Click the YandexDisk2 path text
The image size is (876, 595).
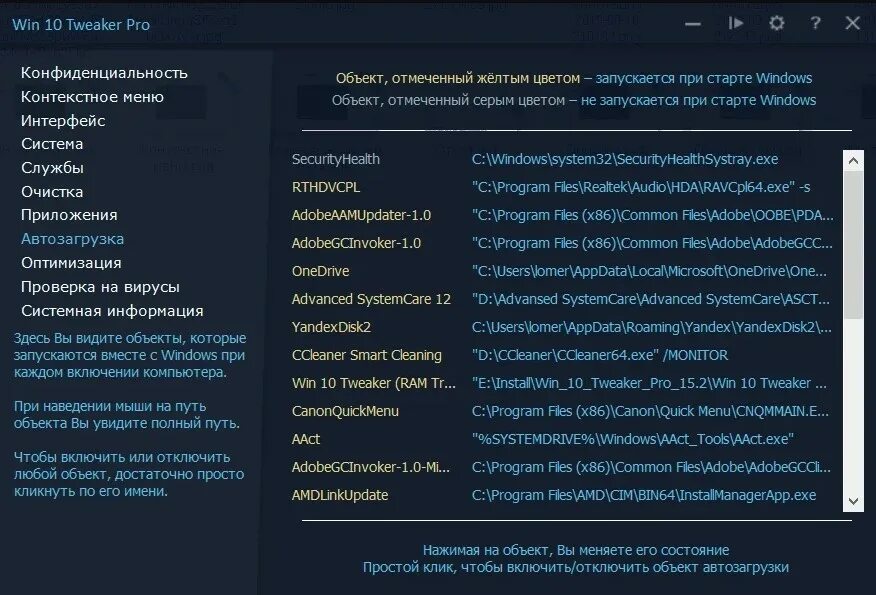point(651,327)
